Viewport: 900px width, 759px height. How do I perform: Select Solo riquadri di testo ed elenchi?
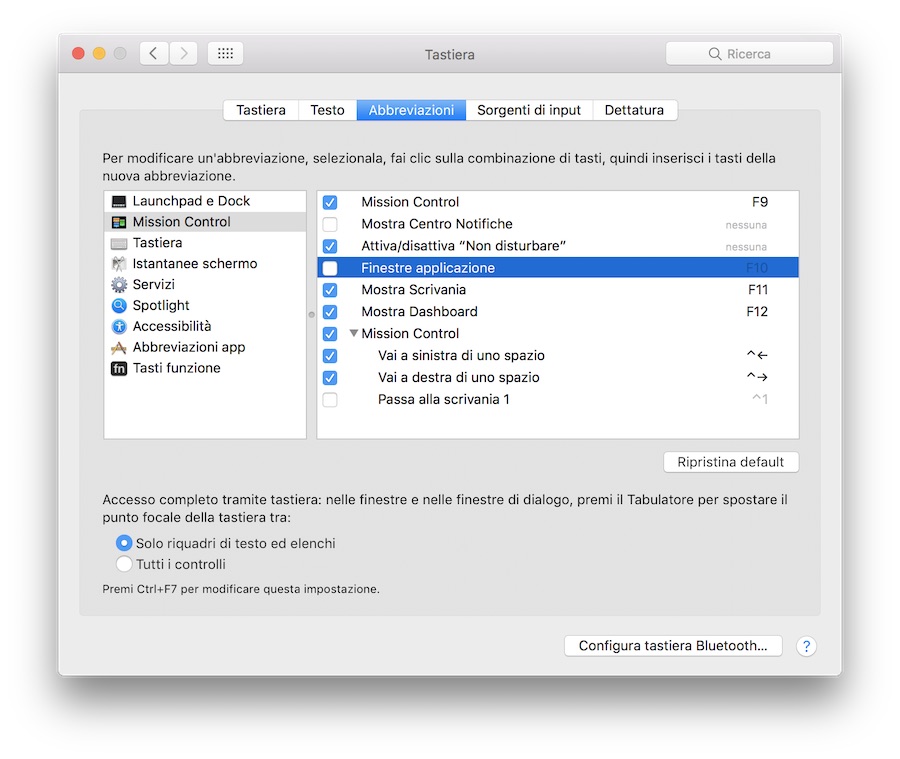click(x=124, y=543)
